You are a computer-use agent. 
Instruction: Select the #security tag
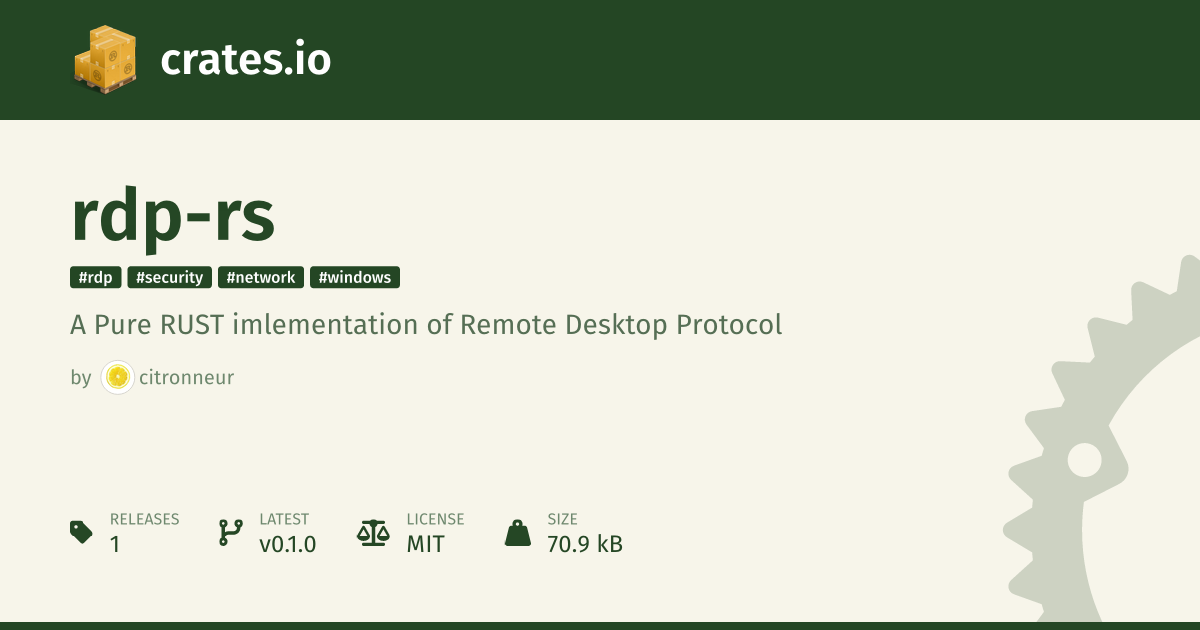coord(169,277)
